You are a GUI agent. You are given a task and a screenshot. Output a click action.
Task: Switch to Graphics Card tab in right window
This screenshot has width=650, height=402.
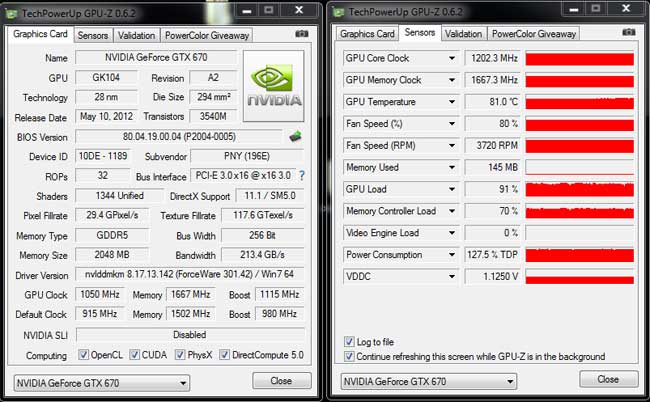367,34
